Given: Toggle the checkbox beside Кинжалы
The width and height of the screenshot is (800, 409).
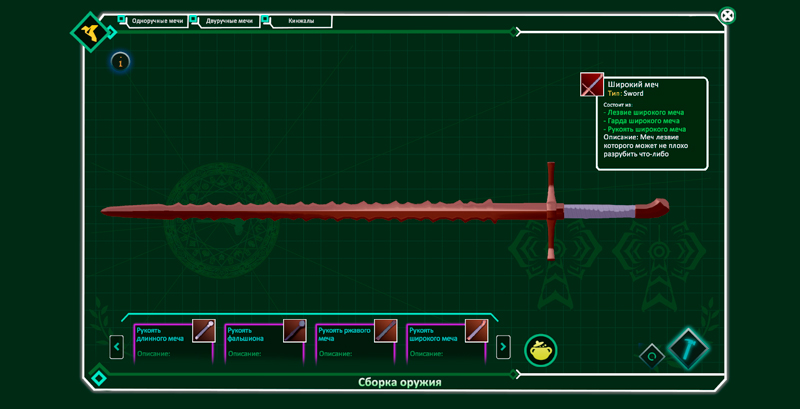Looking at the screenshot, I should pyautogui.click(x=266, y=20).
